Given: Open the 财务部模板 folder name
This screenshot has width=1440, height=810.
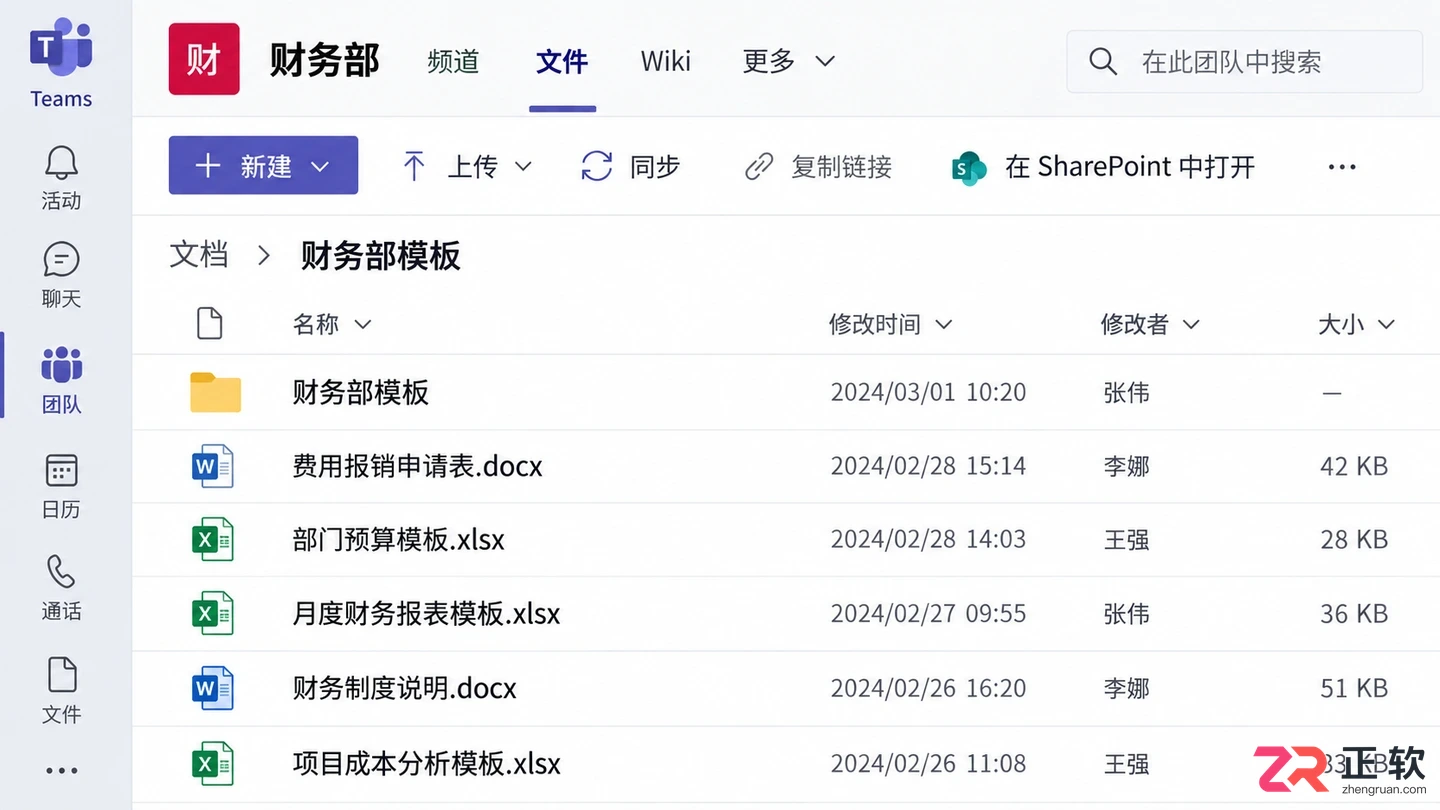Looking at the screenshot, I should click(360, 392).
